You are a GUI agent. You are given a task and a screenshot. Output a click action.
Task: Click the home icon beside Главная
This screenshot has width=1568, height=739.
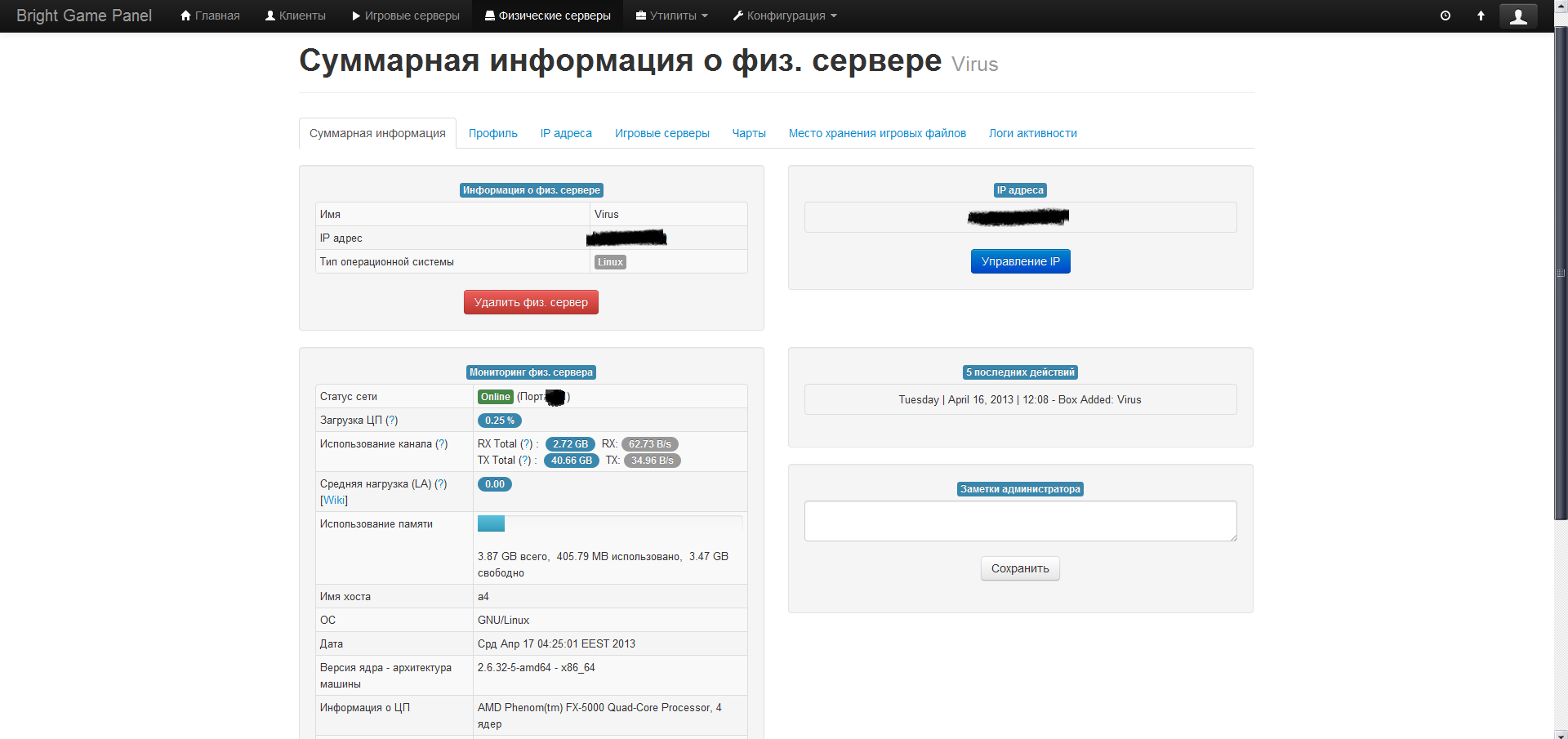pyautogui.click(x=185, y=16)
